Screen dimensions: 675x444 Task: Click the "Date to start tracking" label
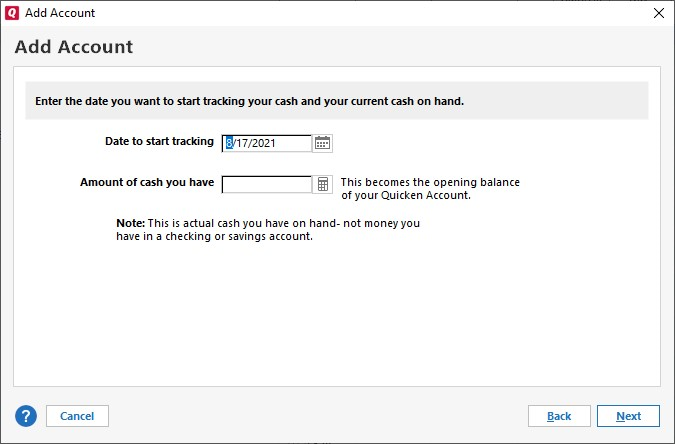159,142
